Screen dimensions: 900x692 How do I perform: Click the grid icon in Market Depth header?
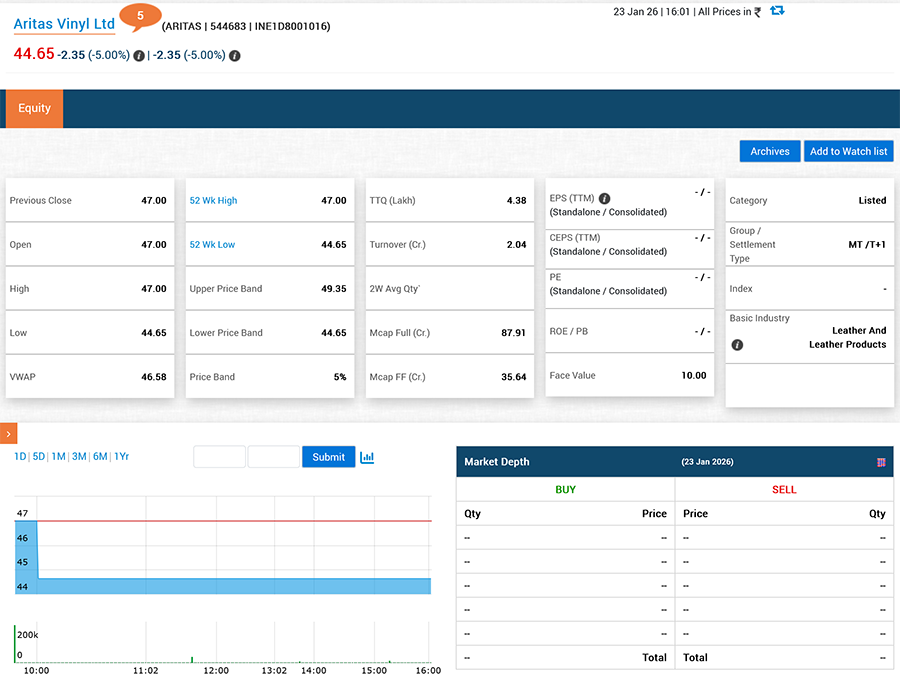(x=881, y=462)
